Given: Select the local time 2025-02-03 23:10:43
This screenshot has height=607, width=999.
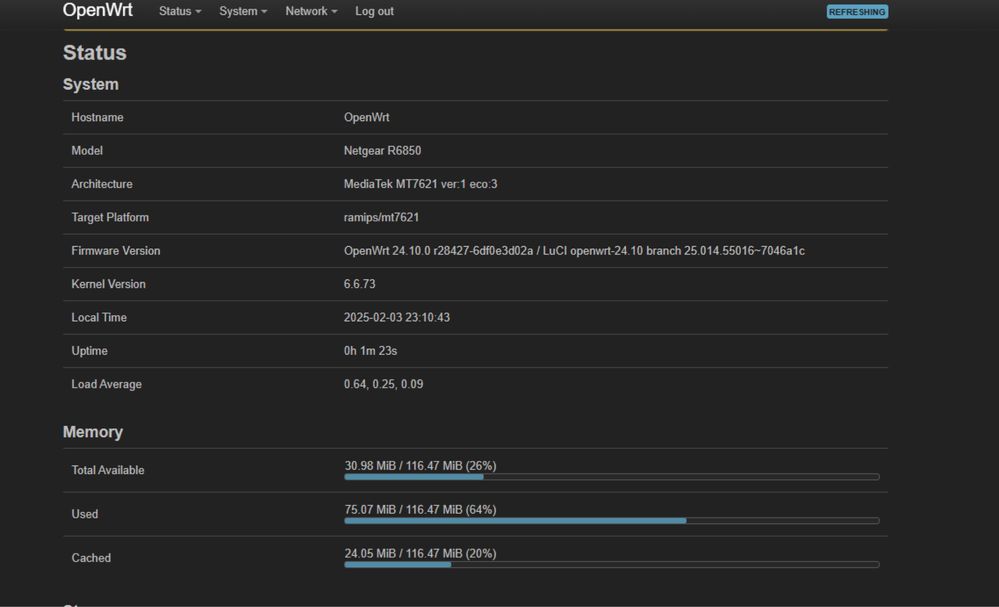Looking at the screenshot, I should (397, 317).
